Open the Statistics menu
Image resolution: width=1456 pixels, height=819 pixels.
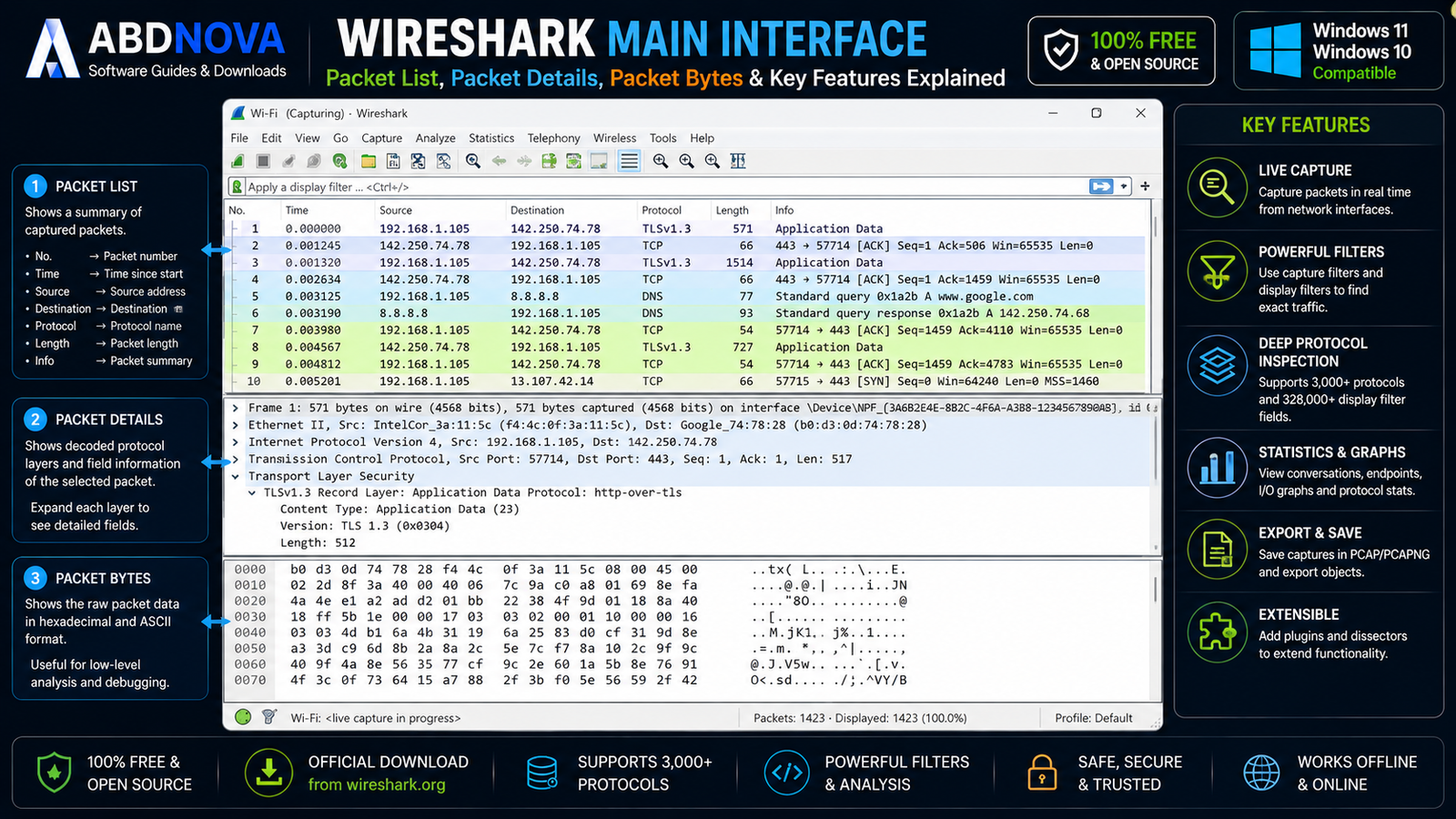coord(491,138)
